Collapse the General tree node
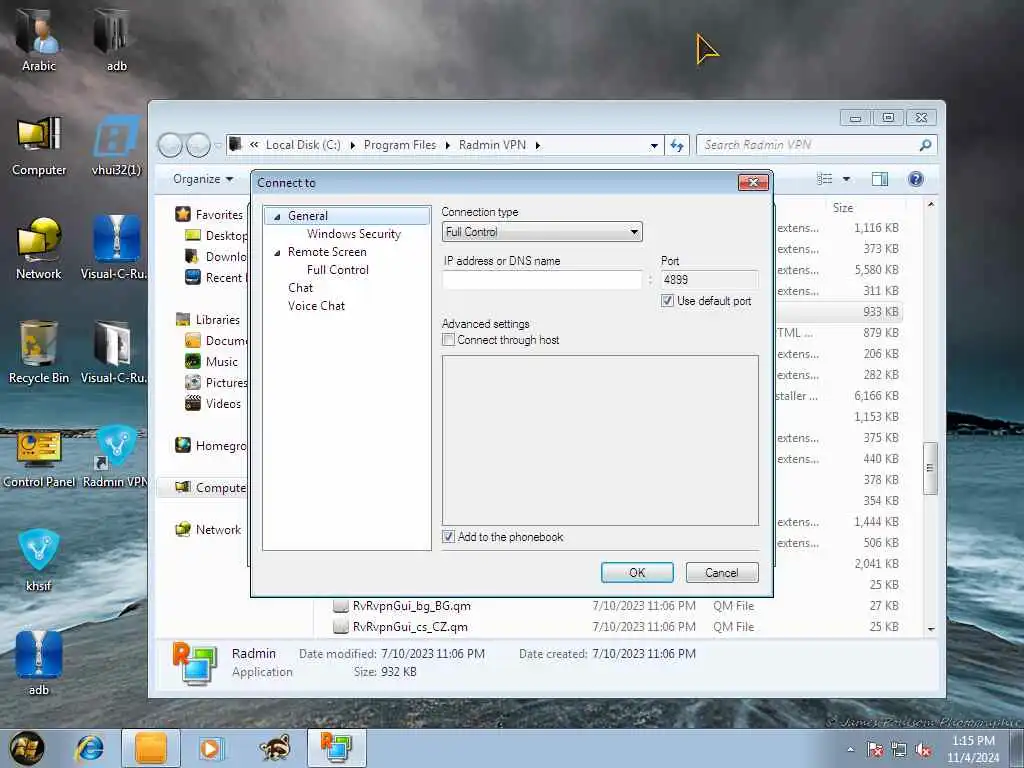 tap(277, 216)
